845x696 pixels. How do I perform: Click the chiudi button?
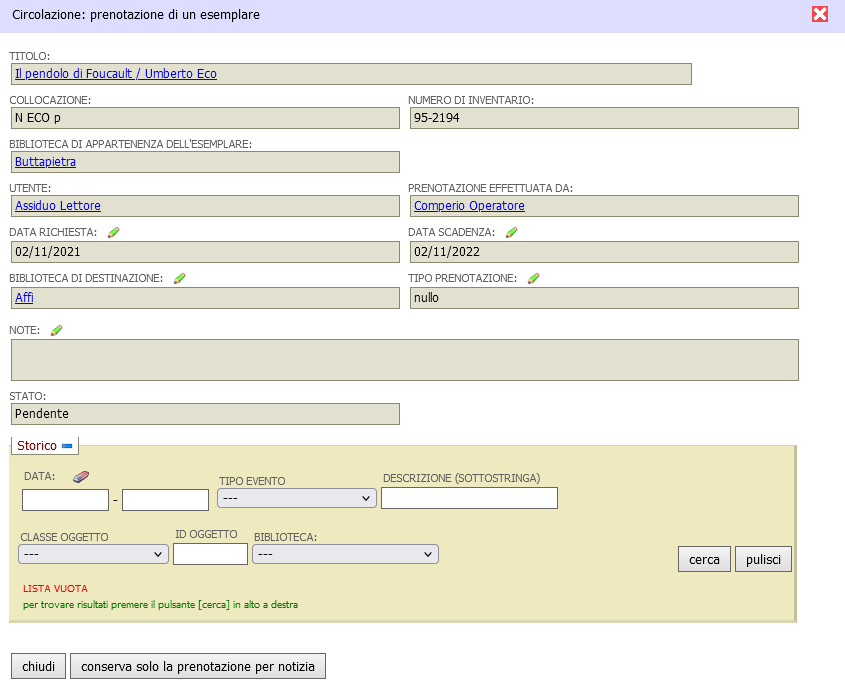(x=39, y=667)
